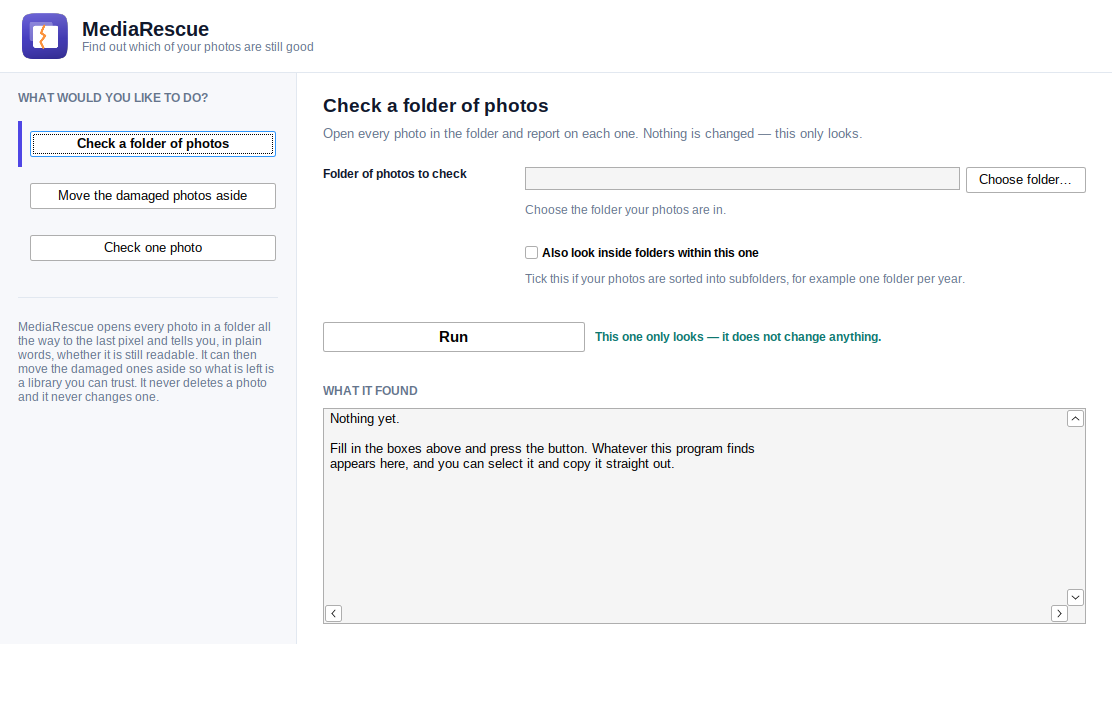The image size is (1112, 726).
Task: Click the 'WHAT IT FOUND' section label
Action: 370,391
